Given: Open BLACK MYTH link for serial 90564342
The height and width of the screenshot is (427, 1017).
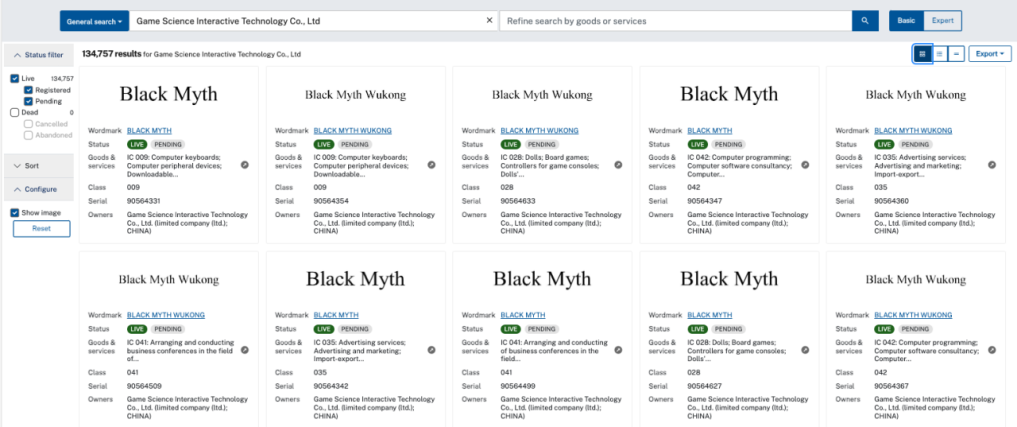Looking at the screenshot, I should click(x=336, y=315).
